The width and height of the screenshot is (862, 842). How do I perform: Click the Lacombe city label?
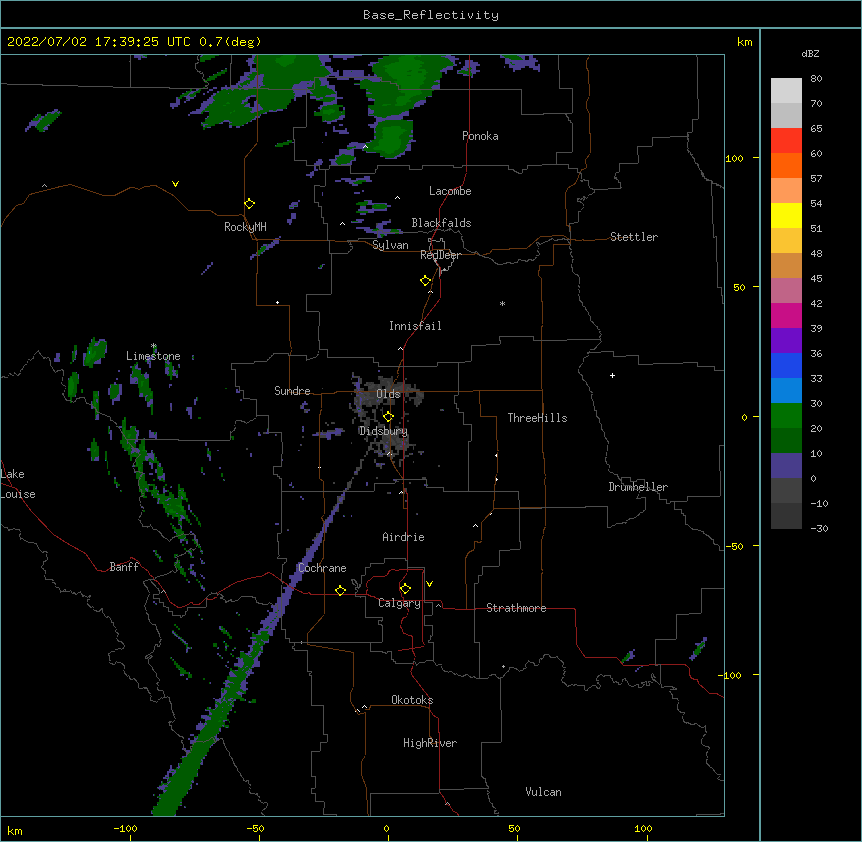pos(450,191)
